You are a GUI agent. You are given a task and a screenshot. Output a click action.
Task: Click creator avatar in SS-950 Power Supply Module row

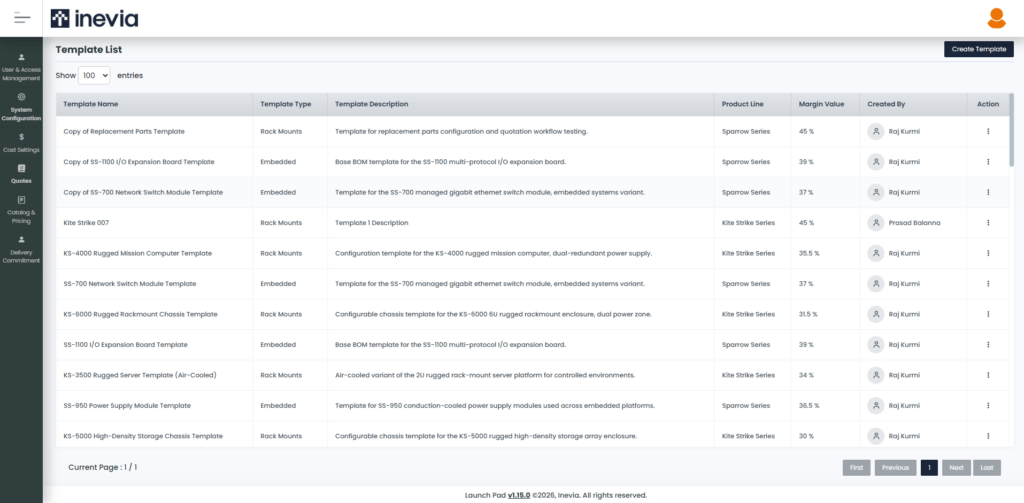click(x=875, y=406)
